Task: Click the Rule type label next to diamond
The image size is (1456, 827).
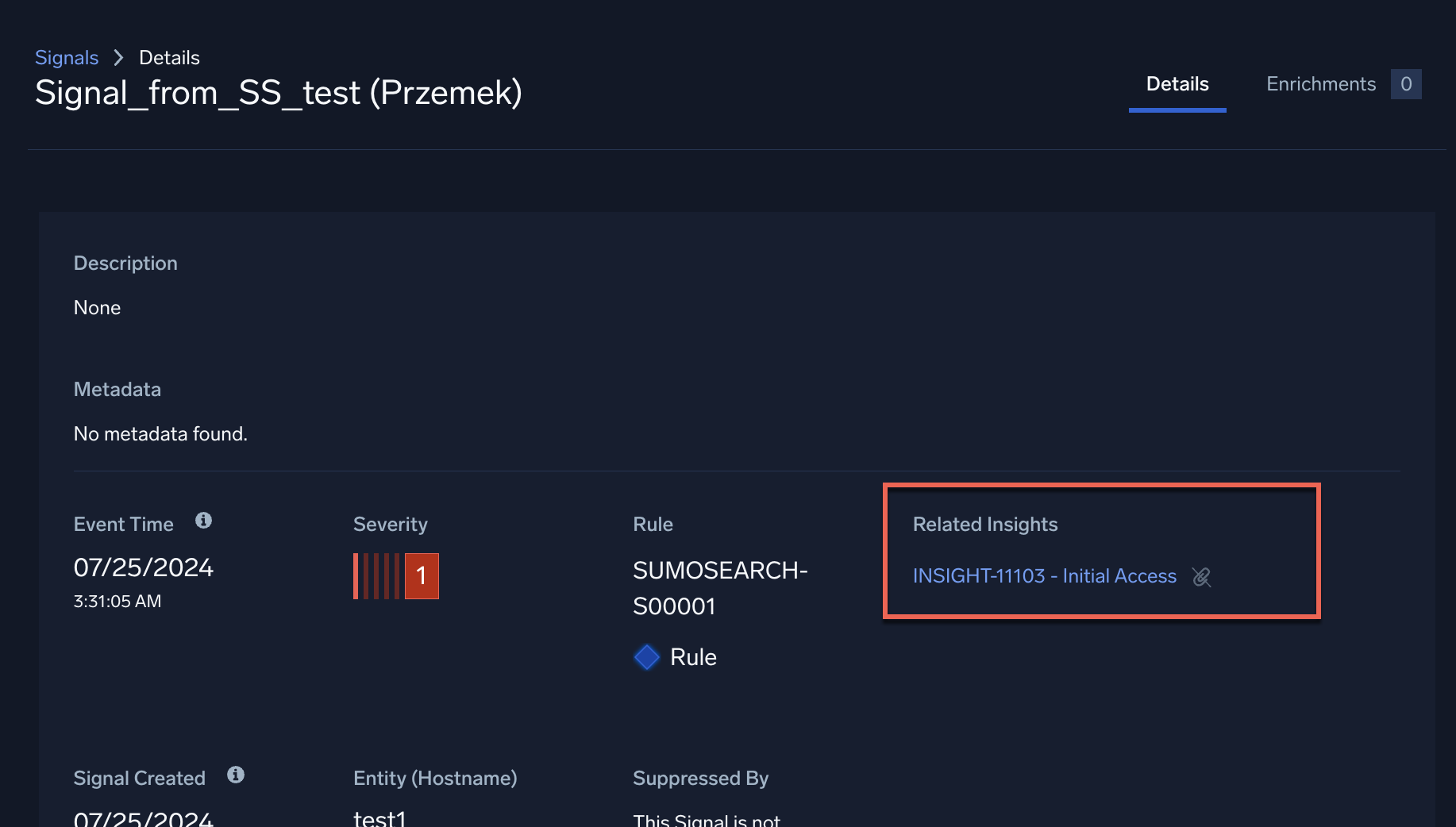Action: (693, 657)
